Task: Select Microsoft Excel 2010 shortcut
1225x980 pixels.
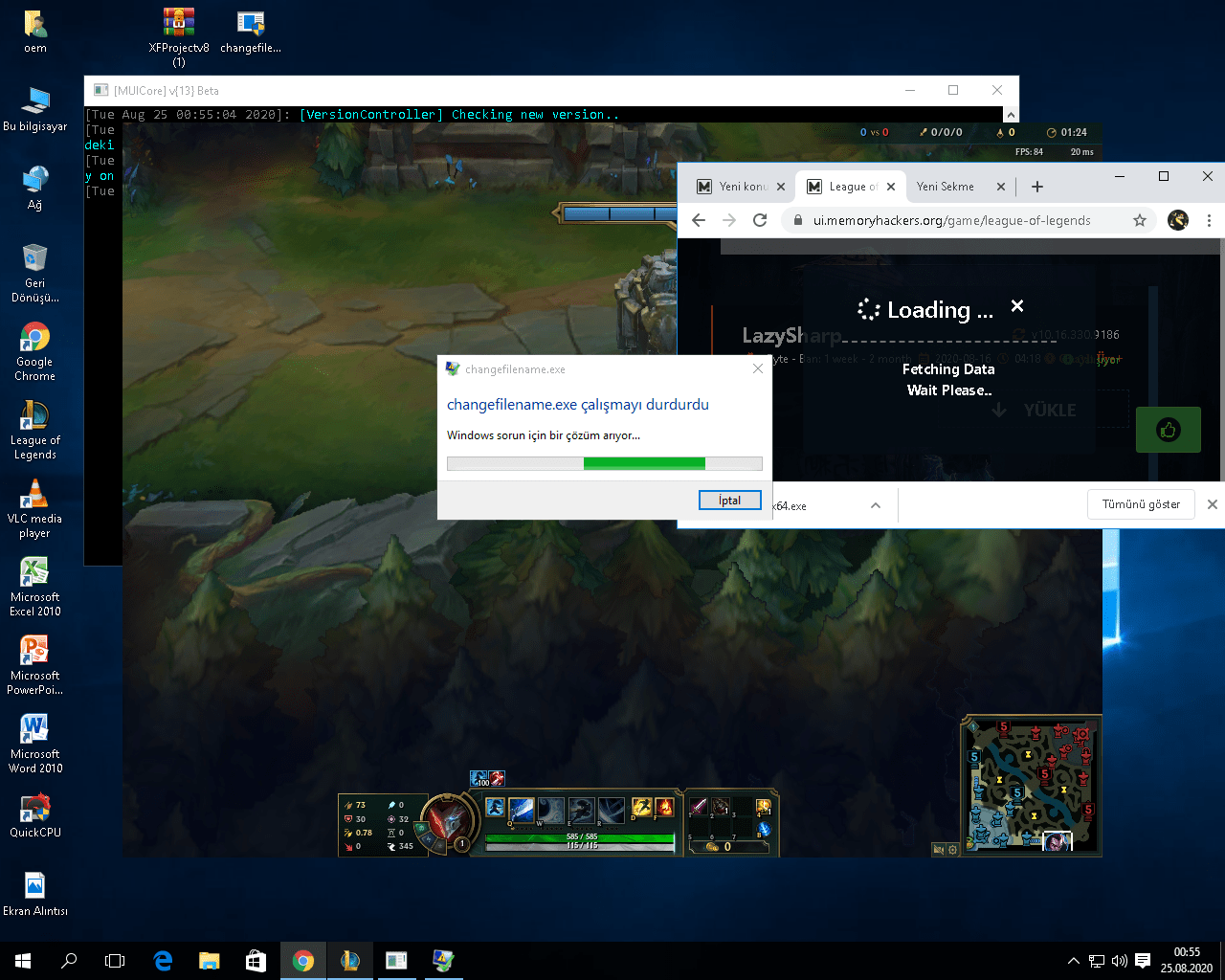Action: click(x=35, y=588)
